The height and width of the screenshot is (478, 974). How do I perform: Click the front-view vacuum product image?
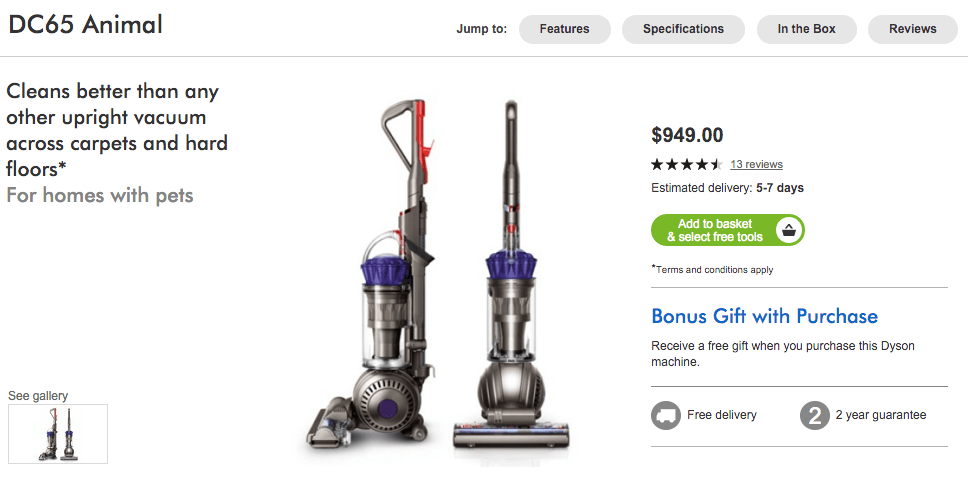point(511,274)
